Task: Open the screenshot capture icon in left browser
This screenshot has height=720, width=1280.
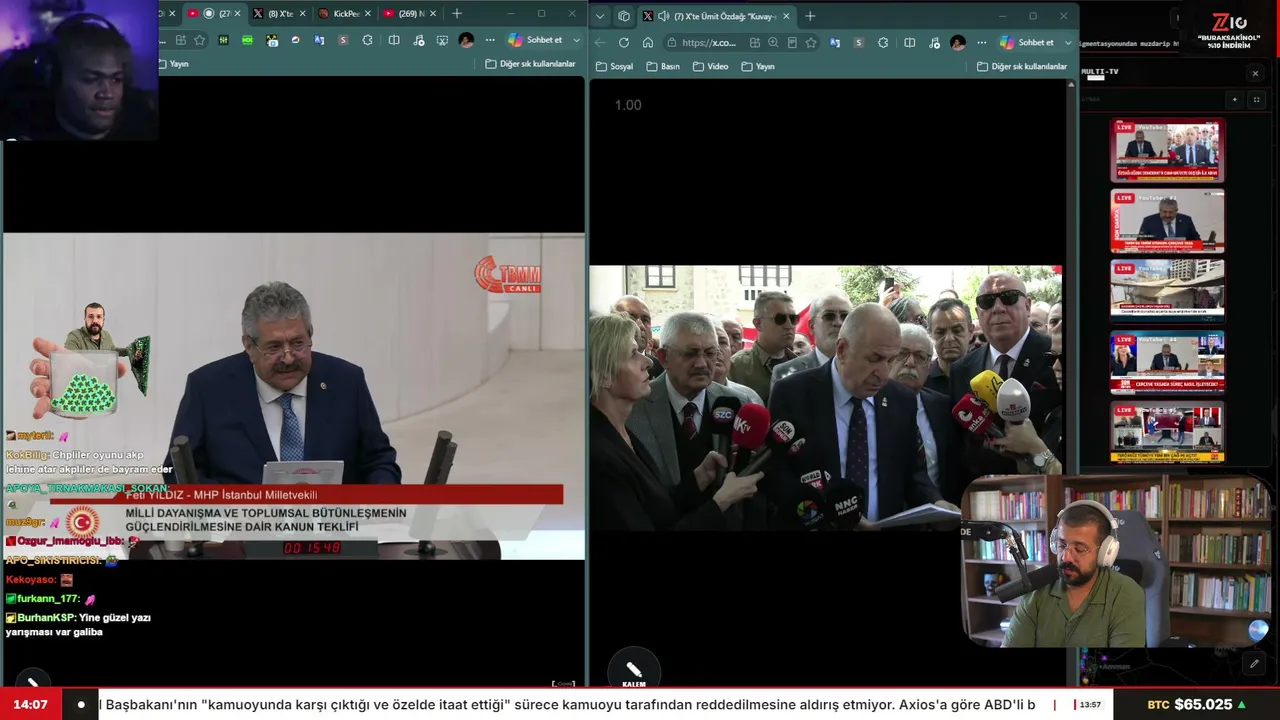Action: 441,40
